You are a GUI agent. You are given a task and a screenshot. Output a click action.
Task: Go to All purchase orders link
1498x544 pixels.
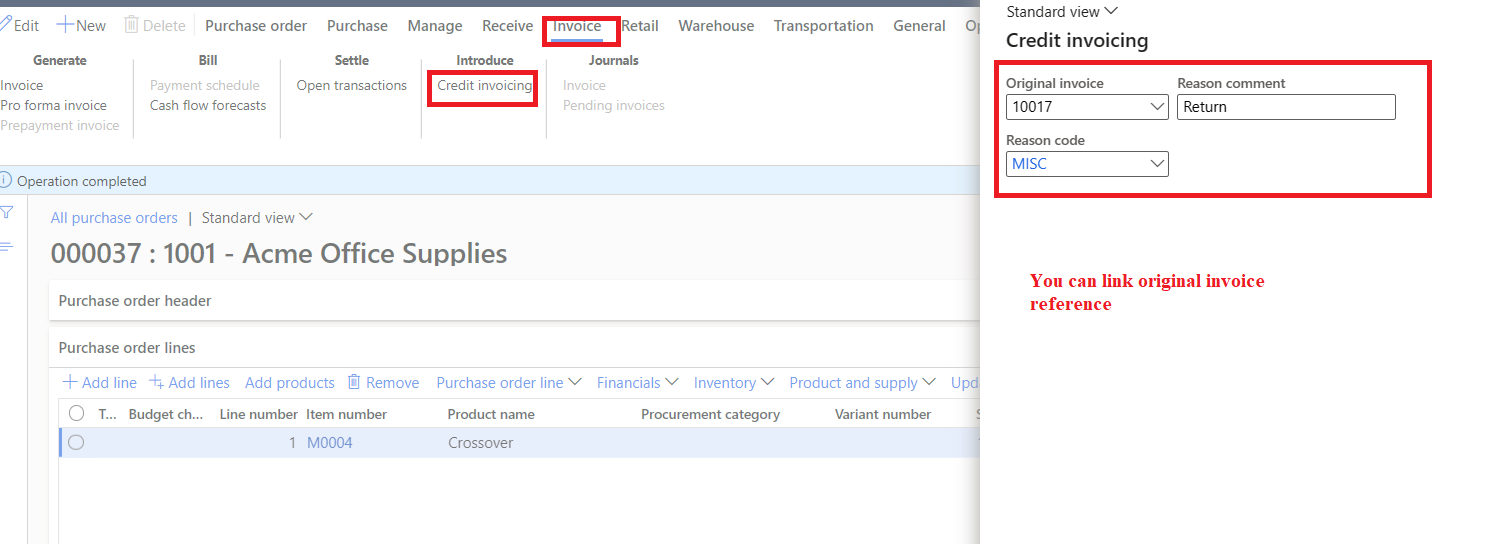[x=114, y=218]
